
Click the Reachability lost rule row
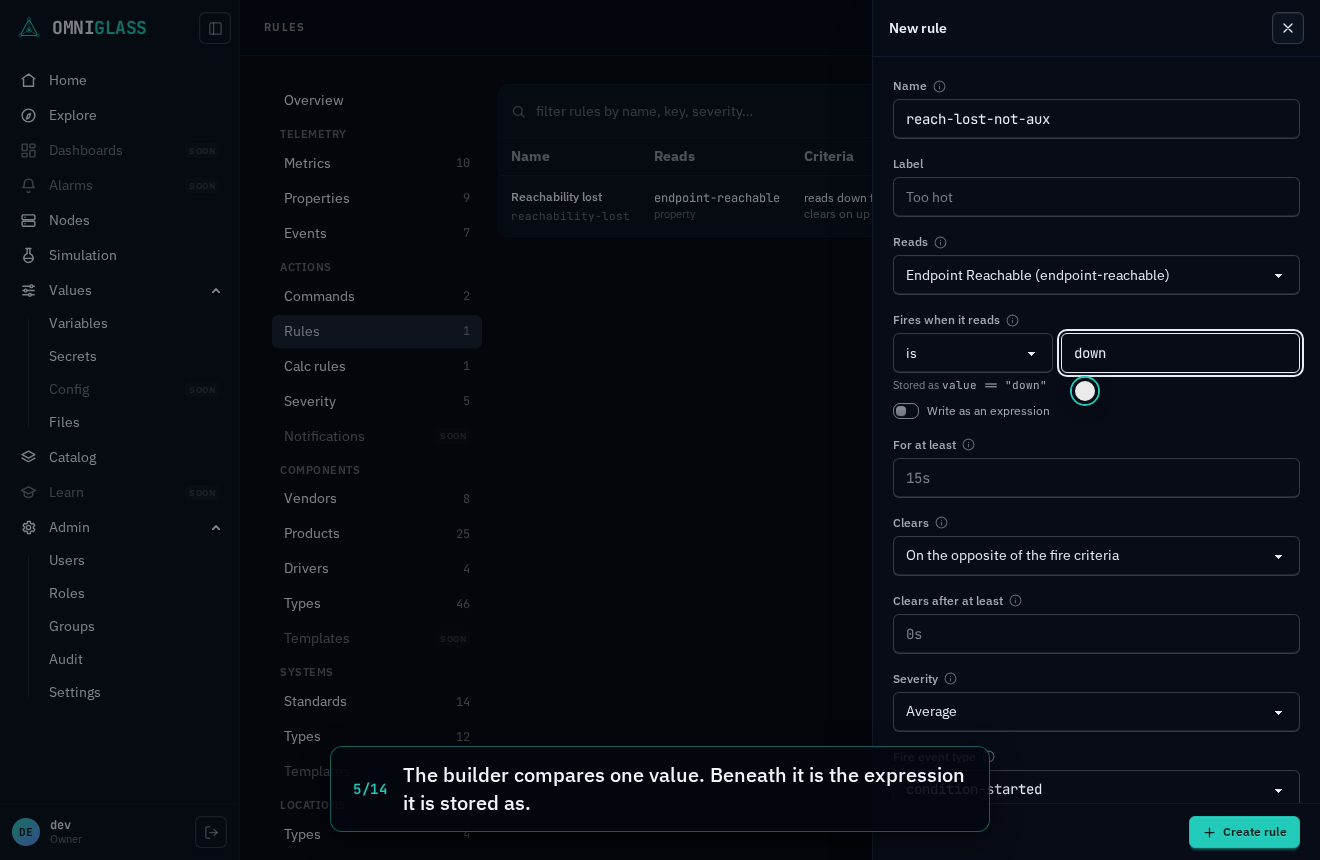685,206
